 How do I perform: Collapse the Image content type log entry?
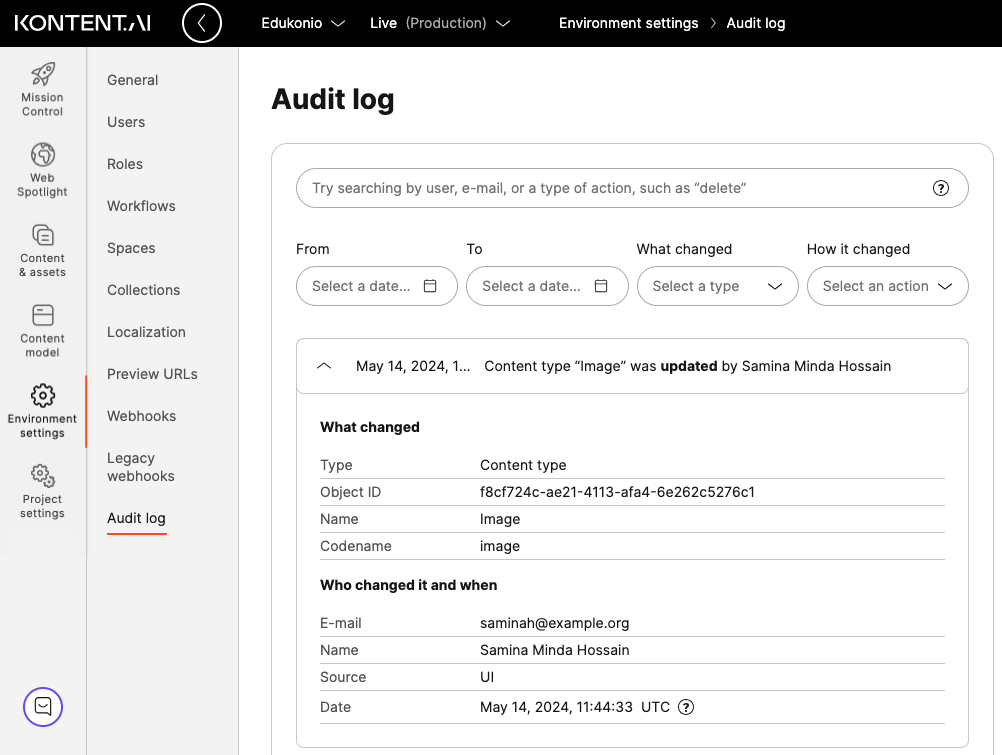click(x=323, y=365)
